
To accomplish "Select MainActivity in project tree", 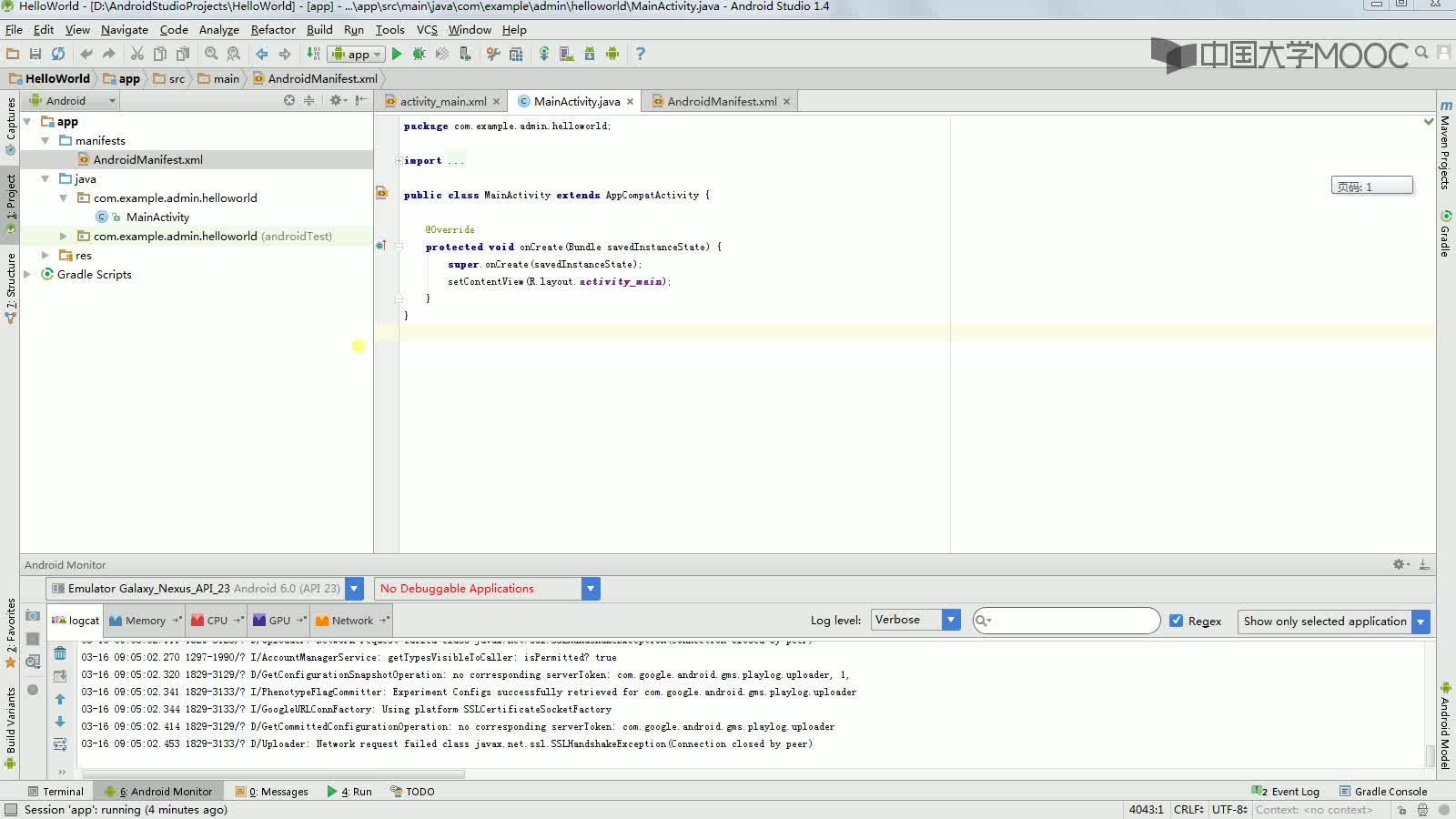I will click(157, 217).
